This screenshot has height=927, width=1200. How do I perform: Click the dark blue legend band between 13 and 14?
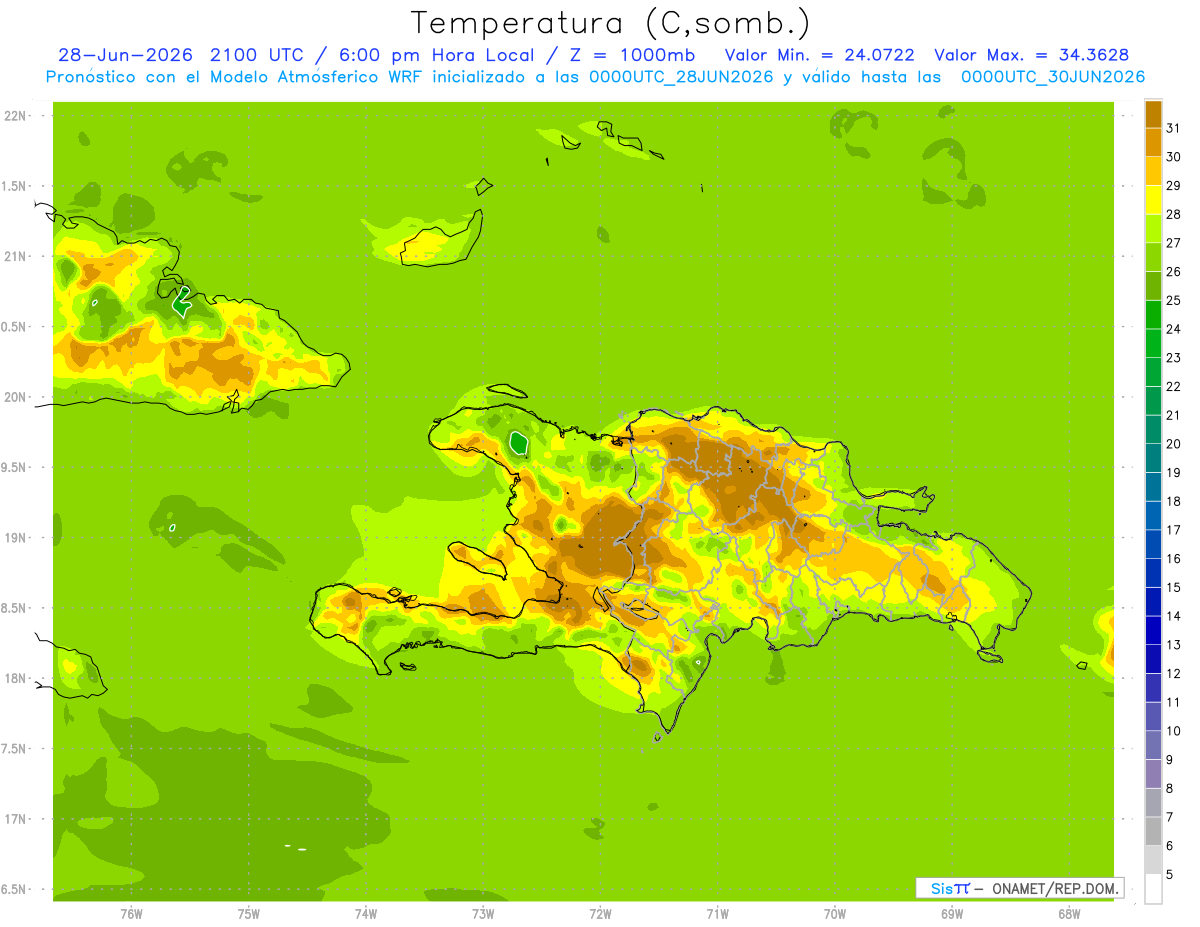click(x=1153, y=630)
